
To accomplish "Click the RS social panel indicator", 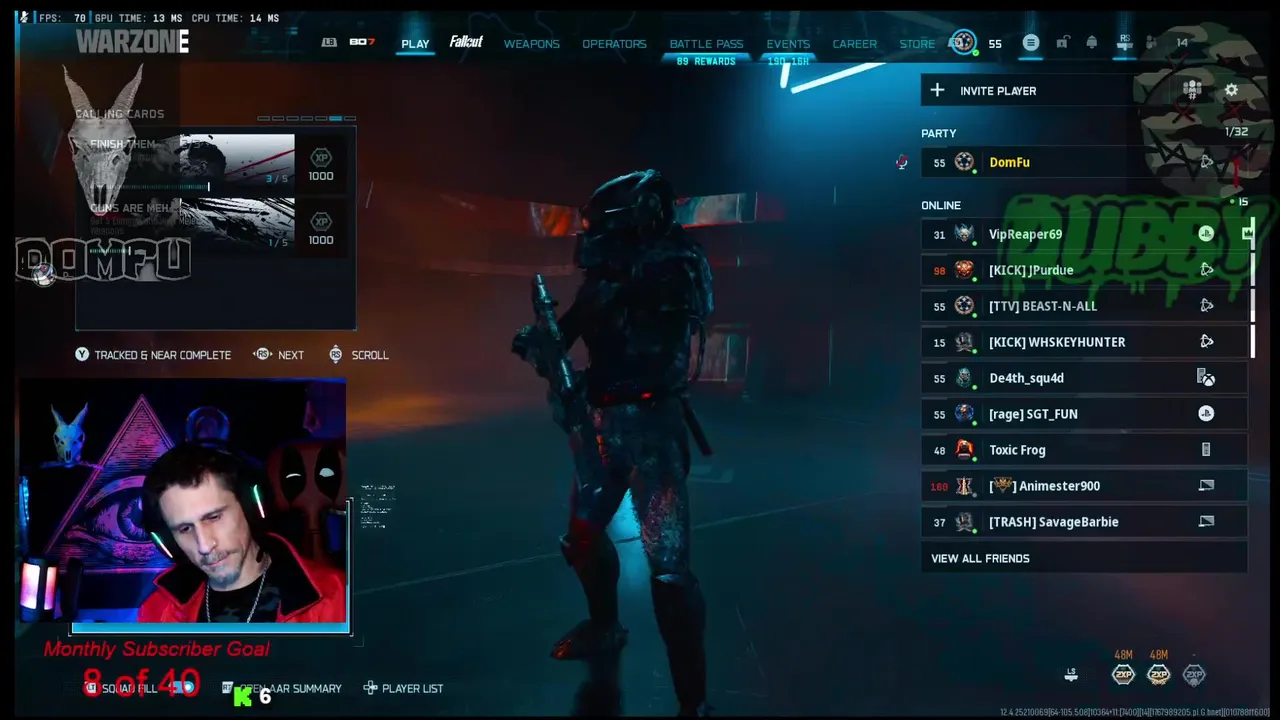I will click(1125, 42).
